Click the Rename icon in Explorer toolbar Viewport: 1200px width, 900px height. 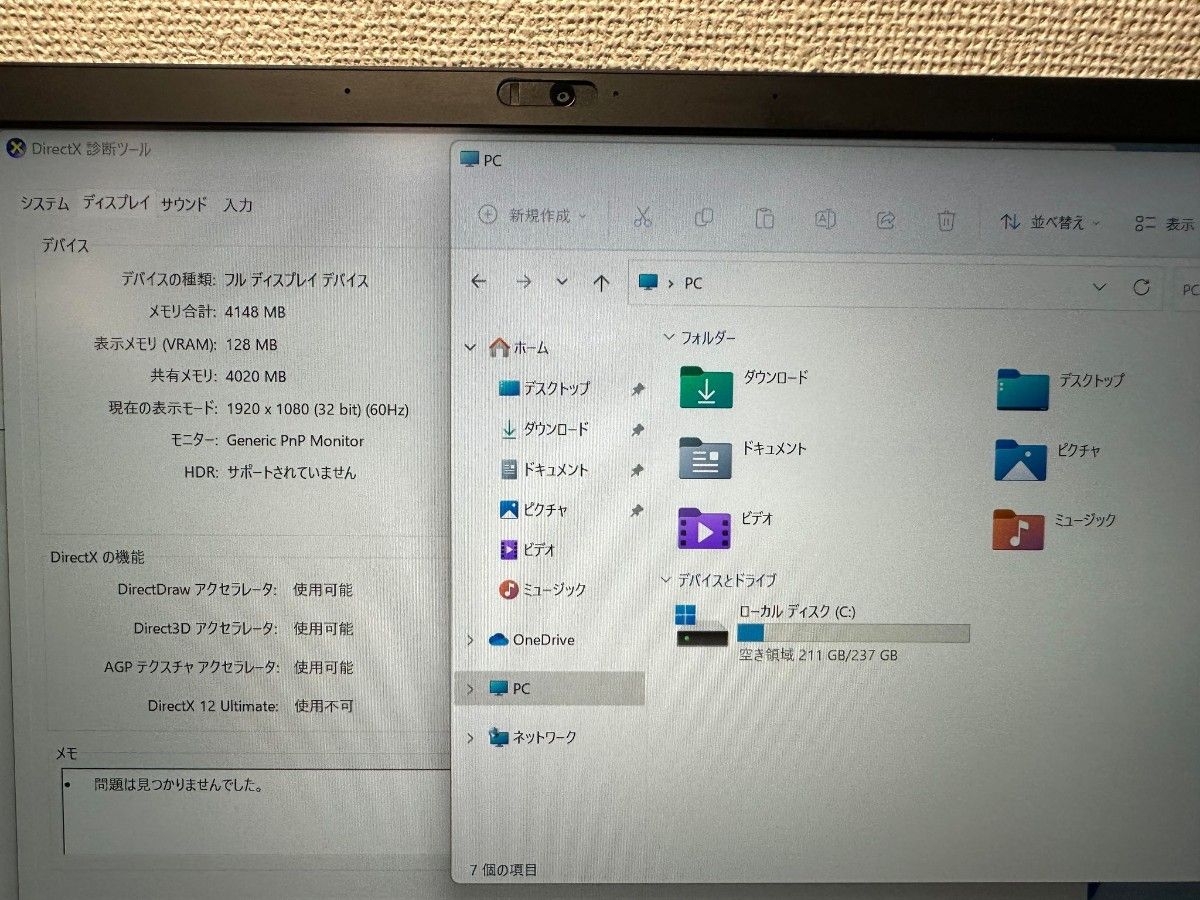(x=825, y=219)
